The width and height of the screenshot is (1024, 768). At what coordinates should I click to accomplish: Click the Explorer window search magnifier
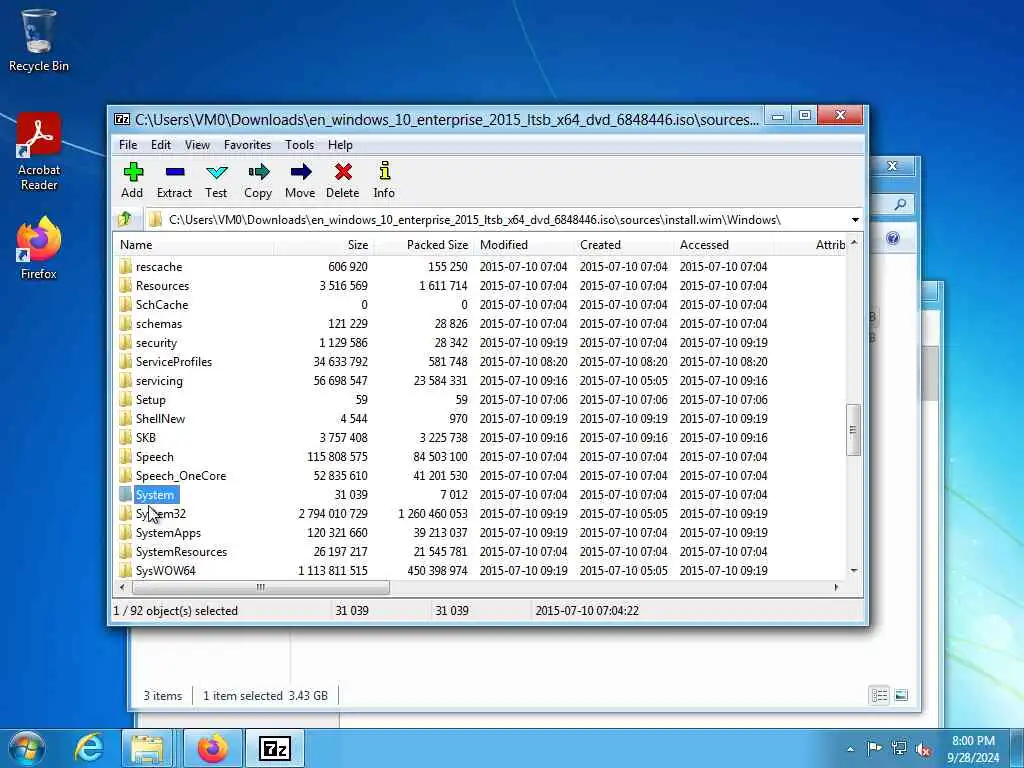click(x=901, y=204)
